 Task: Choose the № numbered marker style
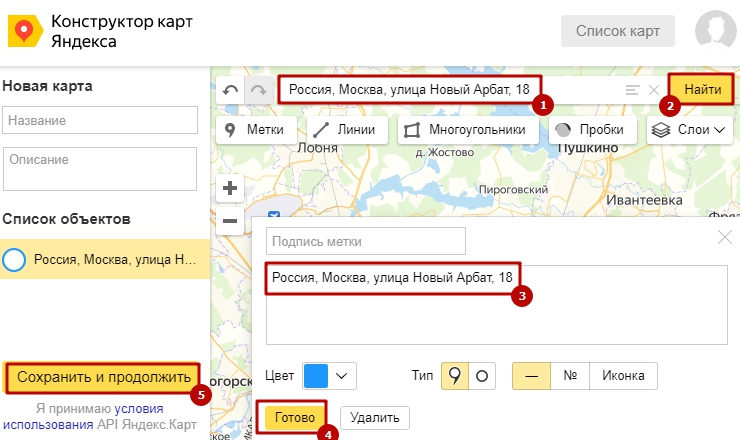pyautogui.click(x=570, y=376)
